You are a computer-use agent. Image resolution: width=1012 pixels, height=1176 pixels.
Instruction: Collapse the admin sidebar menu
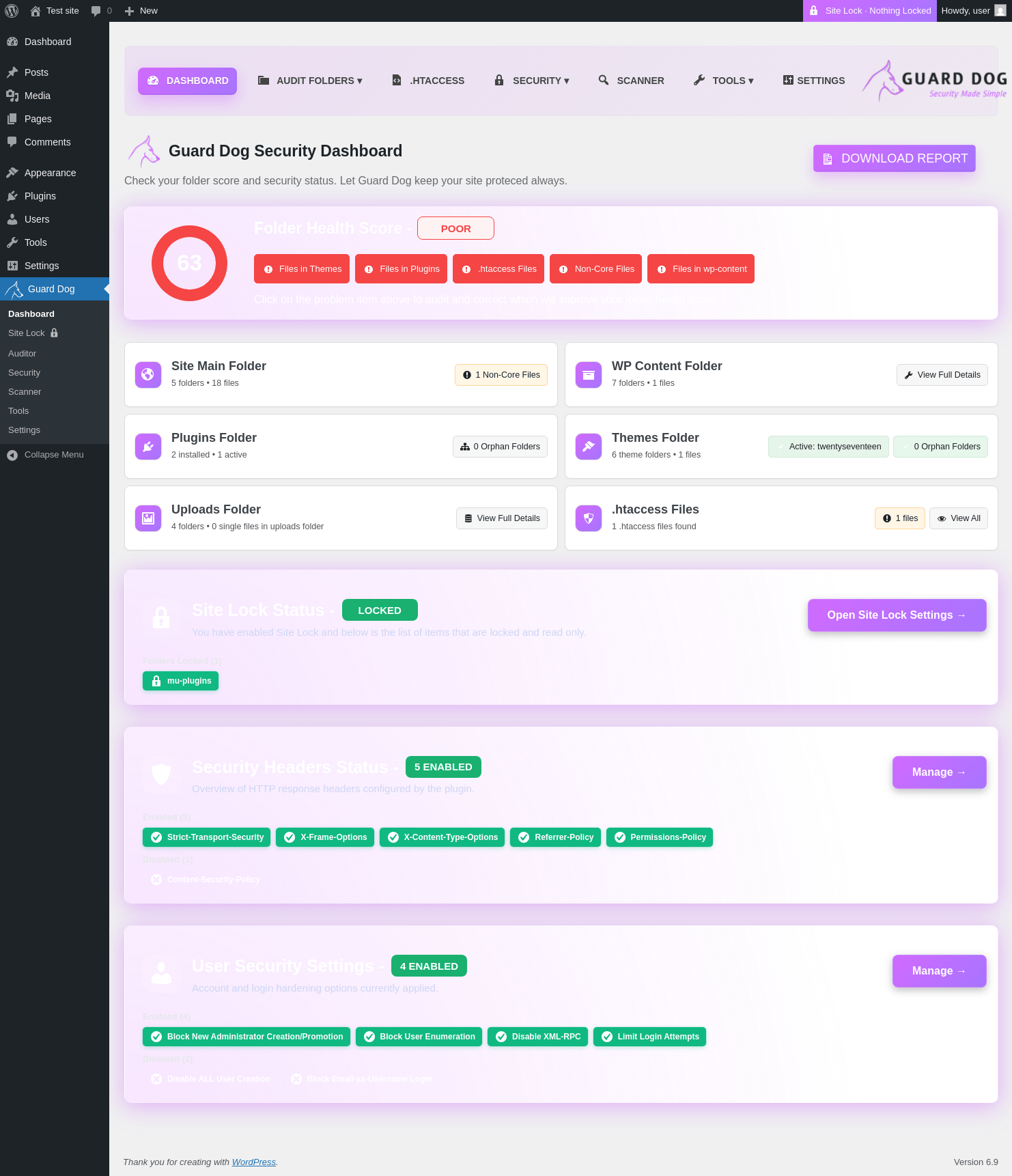pos(55,455)
